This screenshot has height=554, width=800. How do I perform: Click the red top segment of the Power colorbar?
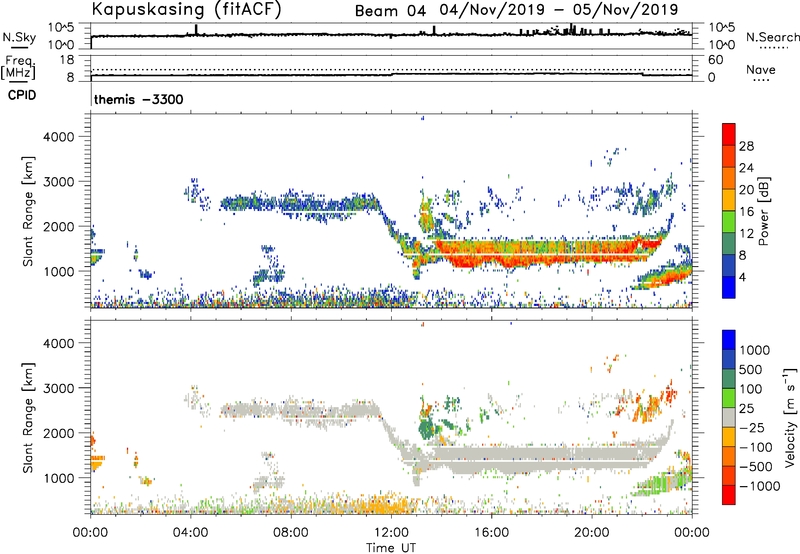(x=729, y=134)
